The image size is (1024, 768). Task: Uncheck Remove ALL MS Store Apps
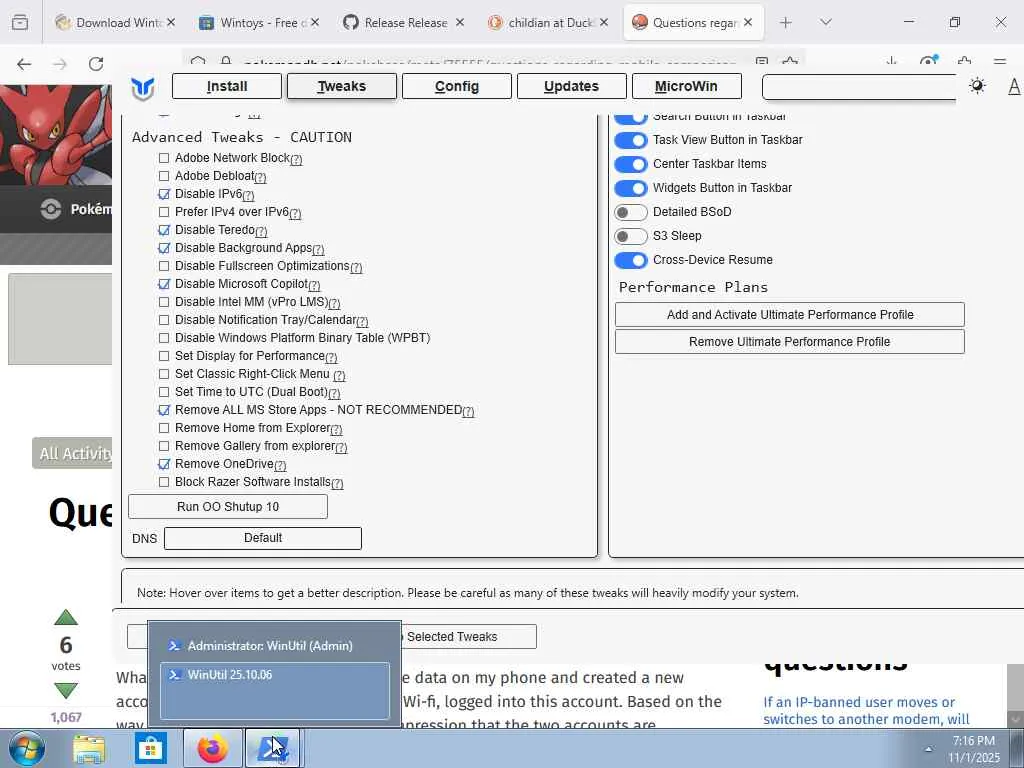[164, 410]
